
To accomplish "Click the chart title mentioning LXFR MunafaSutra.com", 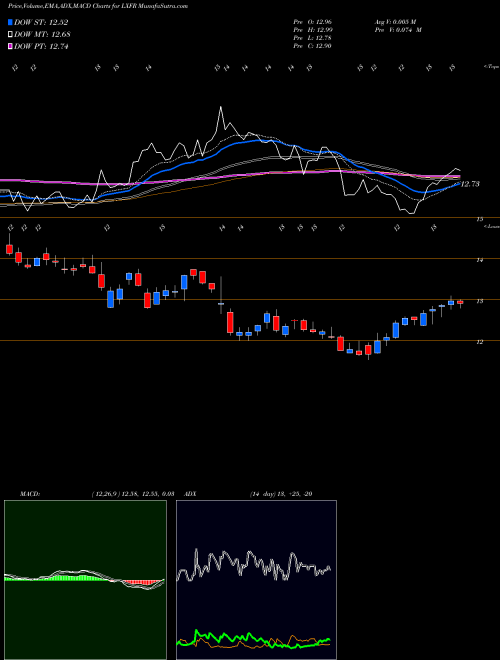I will point(98,6).
